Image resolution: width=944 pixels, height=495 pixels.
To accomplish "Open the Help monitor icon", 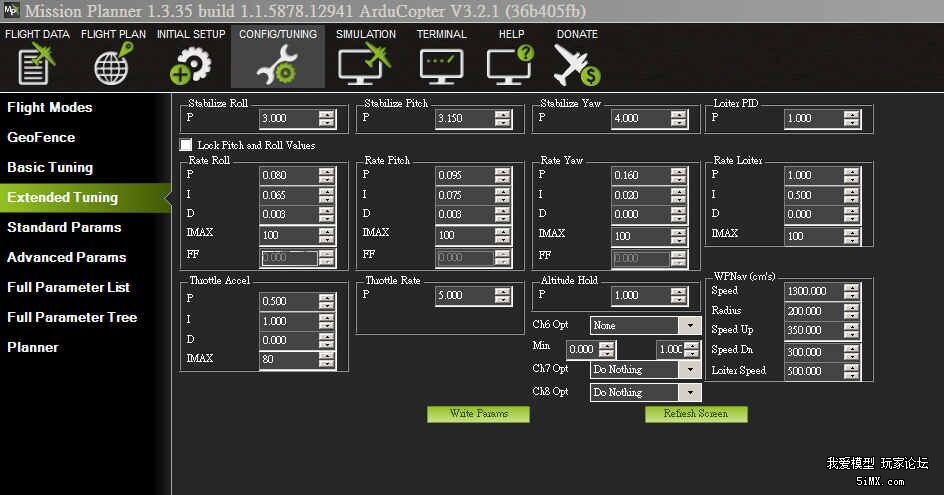I will click(x=511, y=65).
